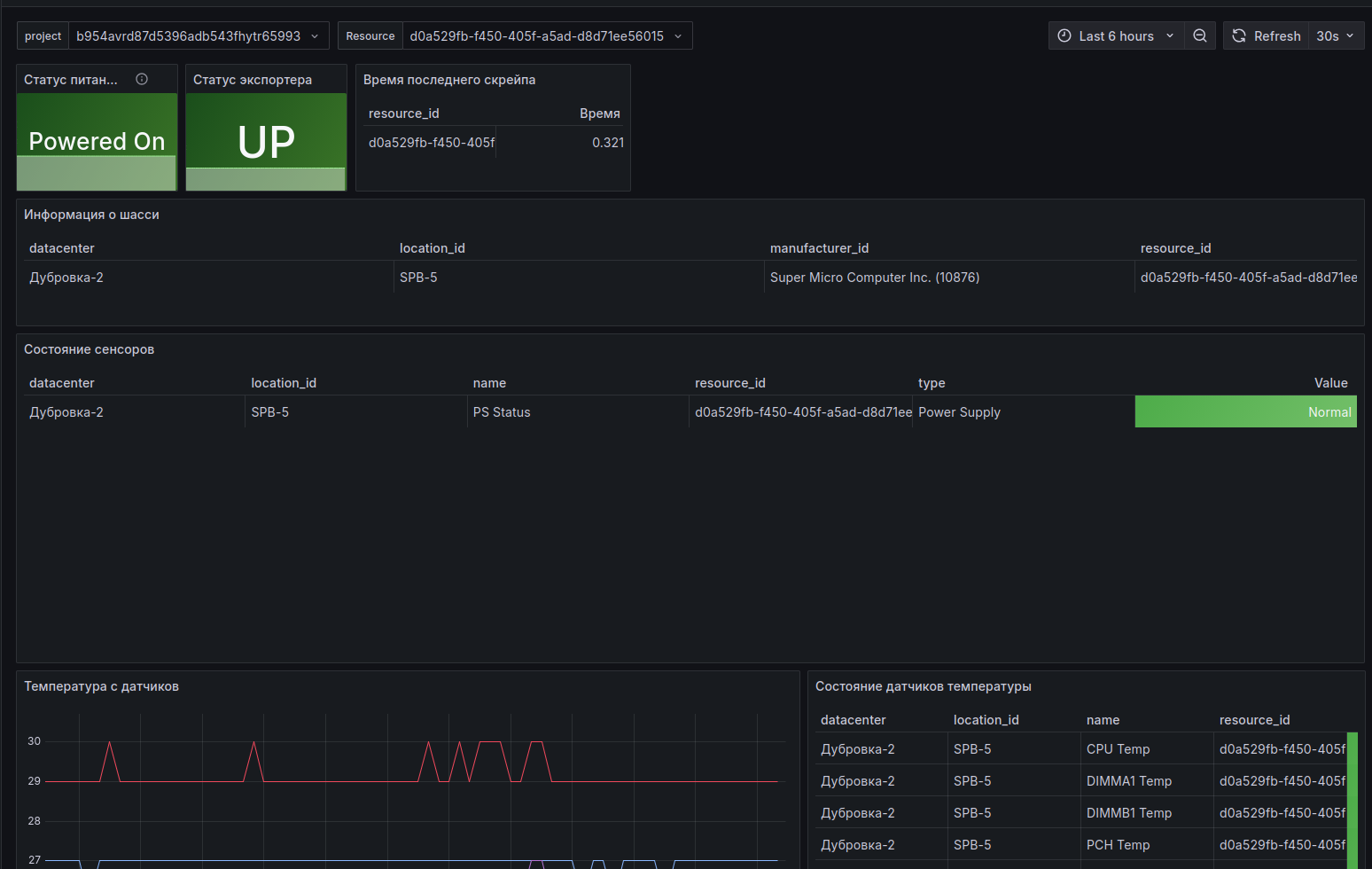Image resolution: width=1372 pixels, height=869 pixels.
Task: Expand the 30s refresh interval dropdown
Action: (x=1336, y=35)
